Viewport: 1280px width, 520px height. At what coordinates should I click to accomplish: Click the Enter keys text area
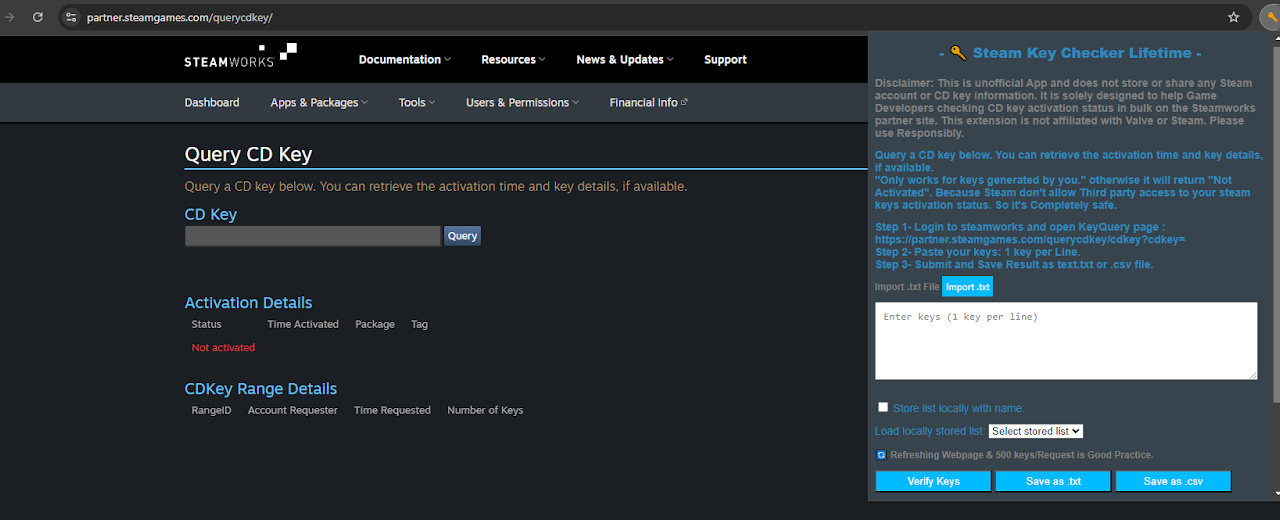pos(1065,341)
